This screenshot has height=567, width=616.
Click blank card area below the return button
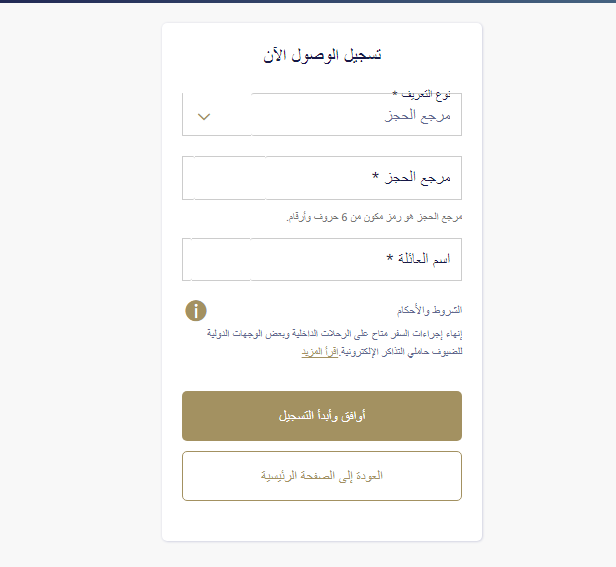click(322, 521)
